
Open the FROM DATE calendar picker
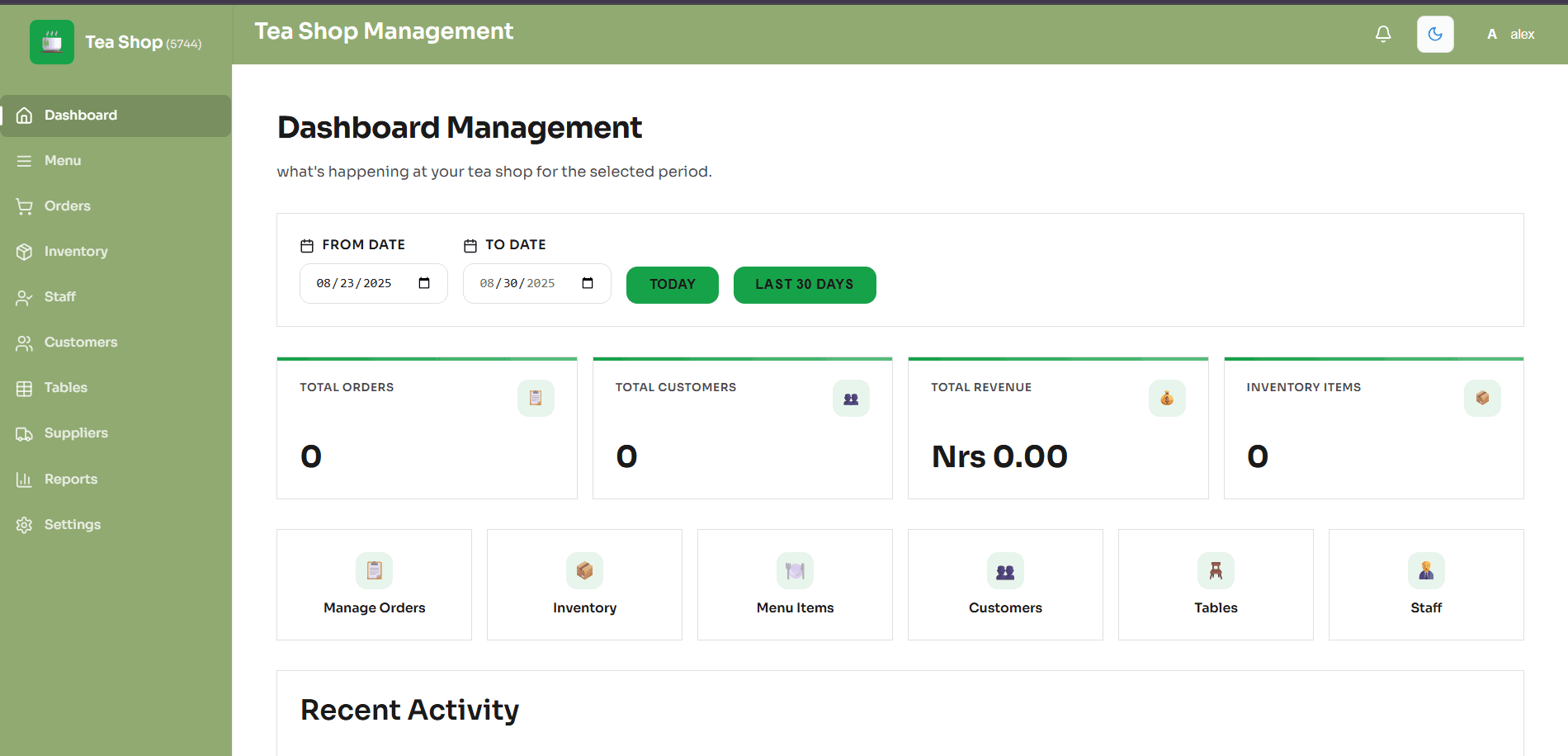click(424, 283)
